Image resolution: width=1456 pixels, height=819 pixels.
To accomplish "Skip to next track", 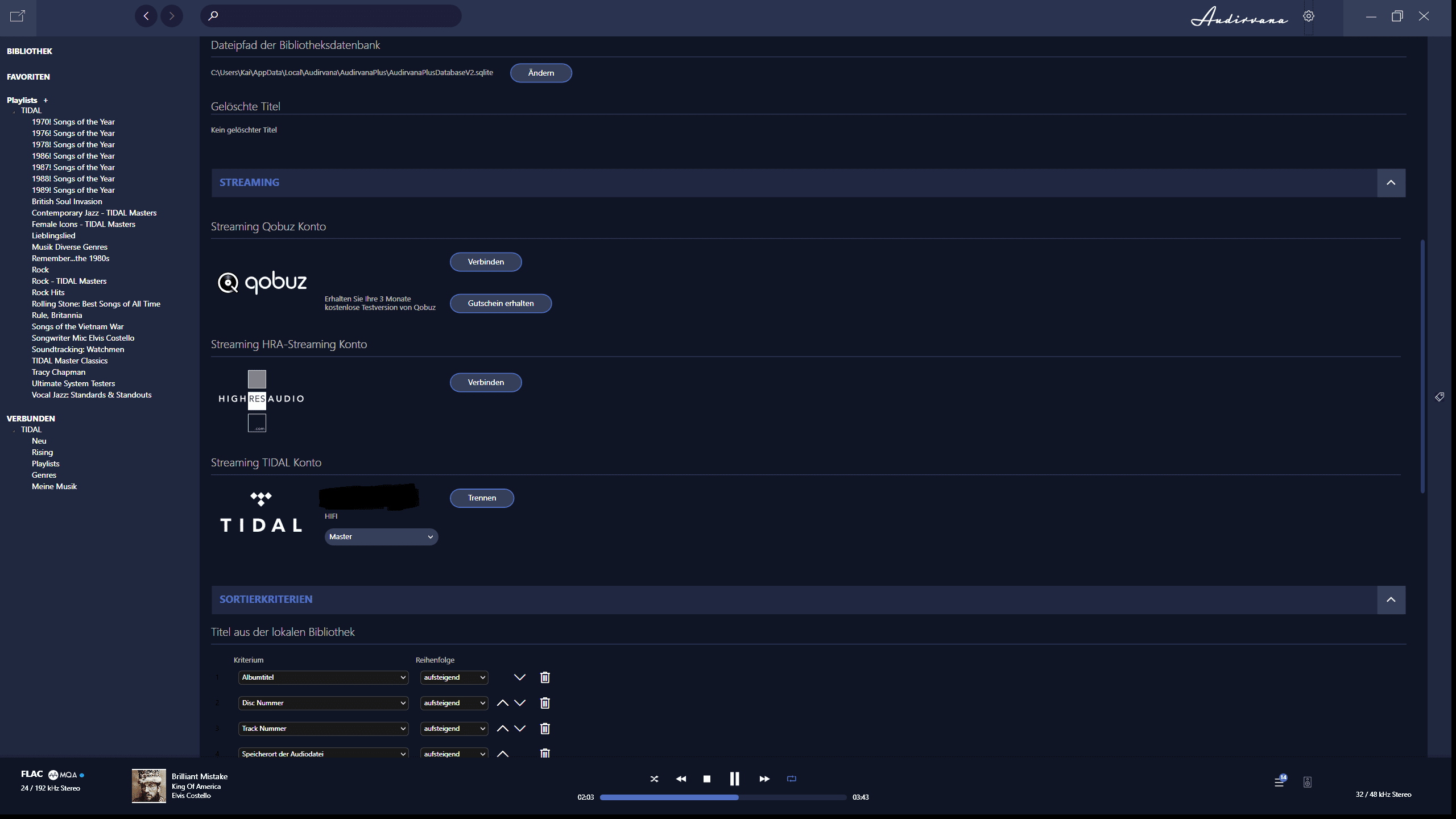I will pyautogui.click(x=764, y=779).
